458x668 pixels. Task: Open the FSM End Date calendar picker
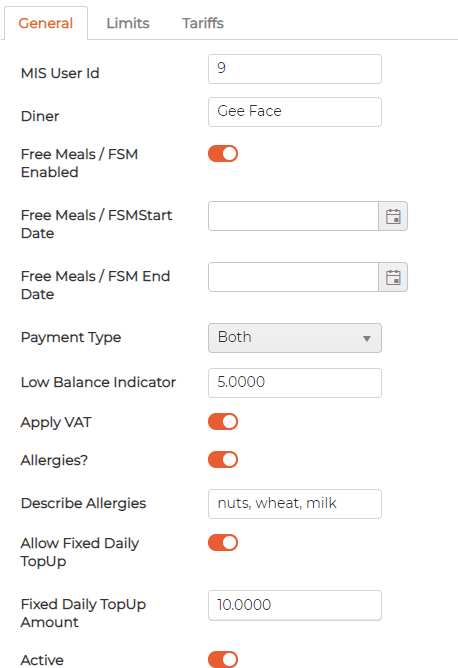[393, 277]
